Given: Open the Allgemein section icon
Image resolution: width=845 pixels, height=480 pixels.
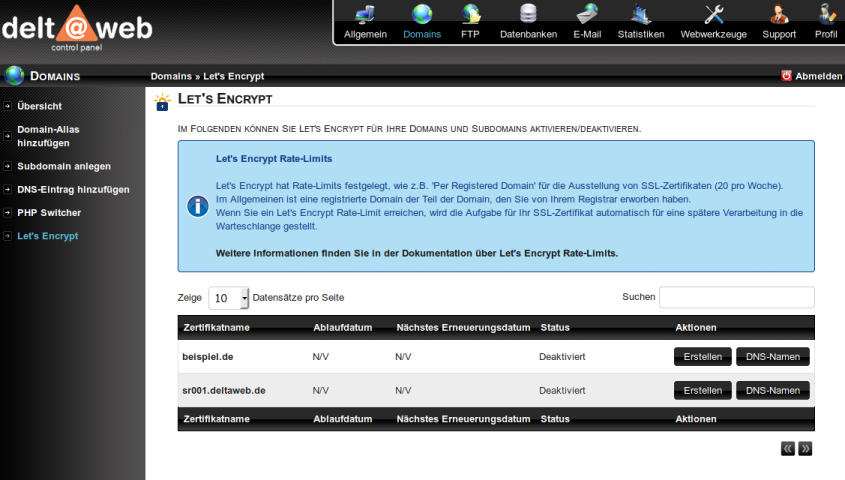Looking at the screenshot, I should click(x=365, y=14).
